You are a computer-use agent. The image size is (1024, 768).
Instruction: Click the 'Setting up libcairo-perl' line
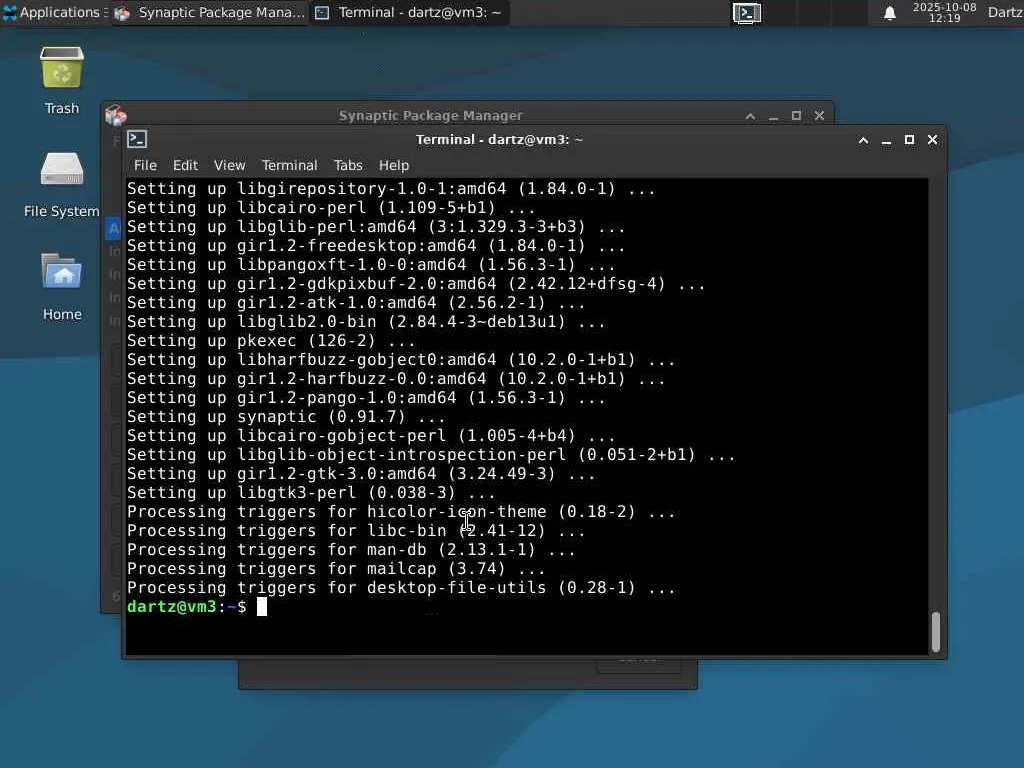331,208
